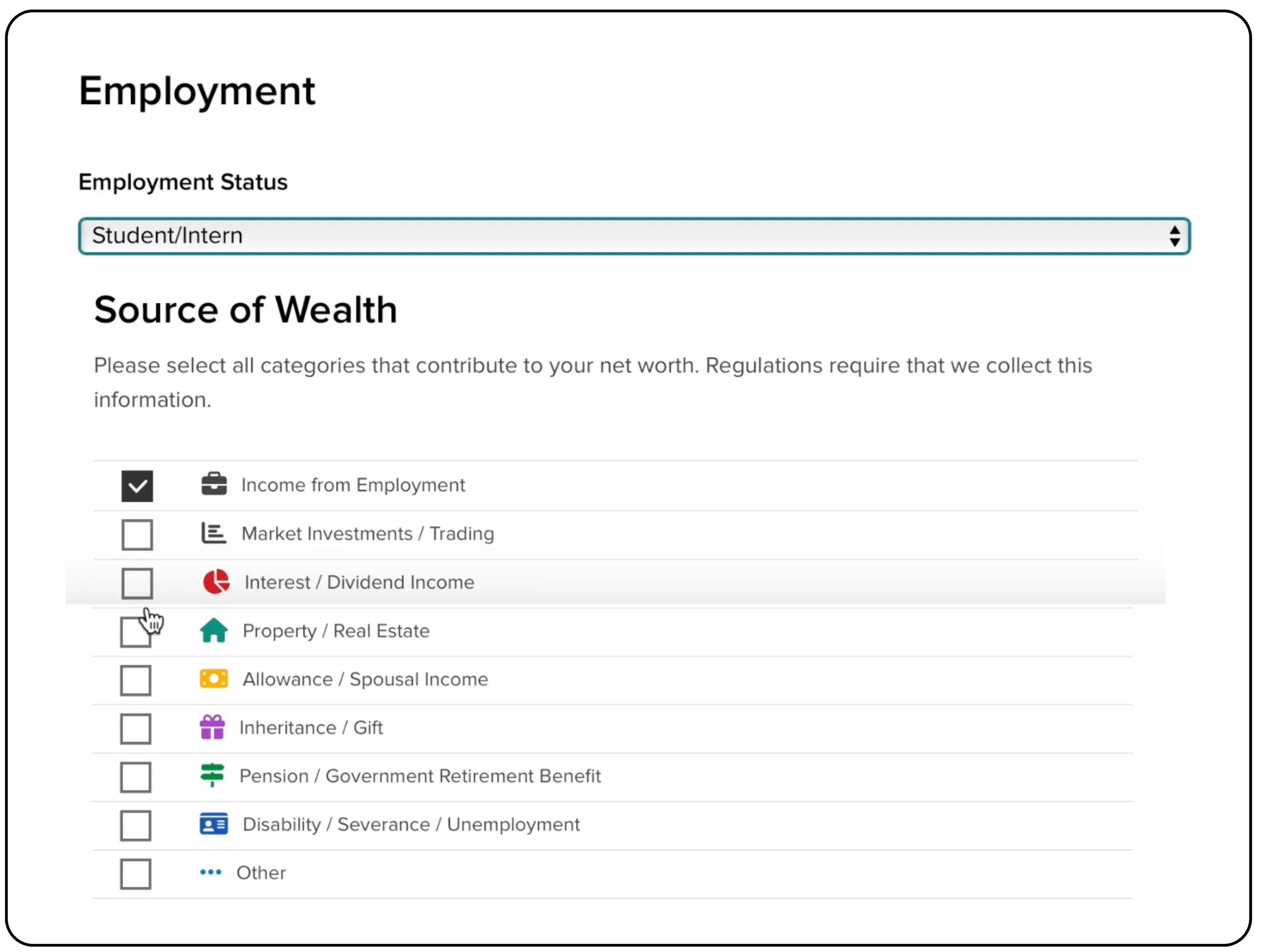
Task: Uncheck the Income from Employment checkbox
Action: [x=137, y=486]
